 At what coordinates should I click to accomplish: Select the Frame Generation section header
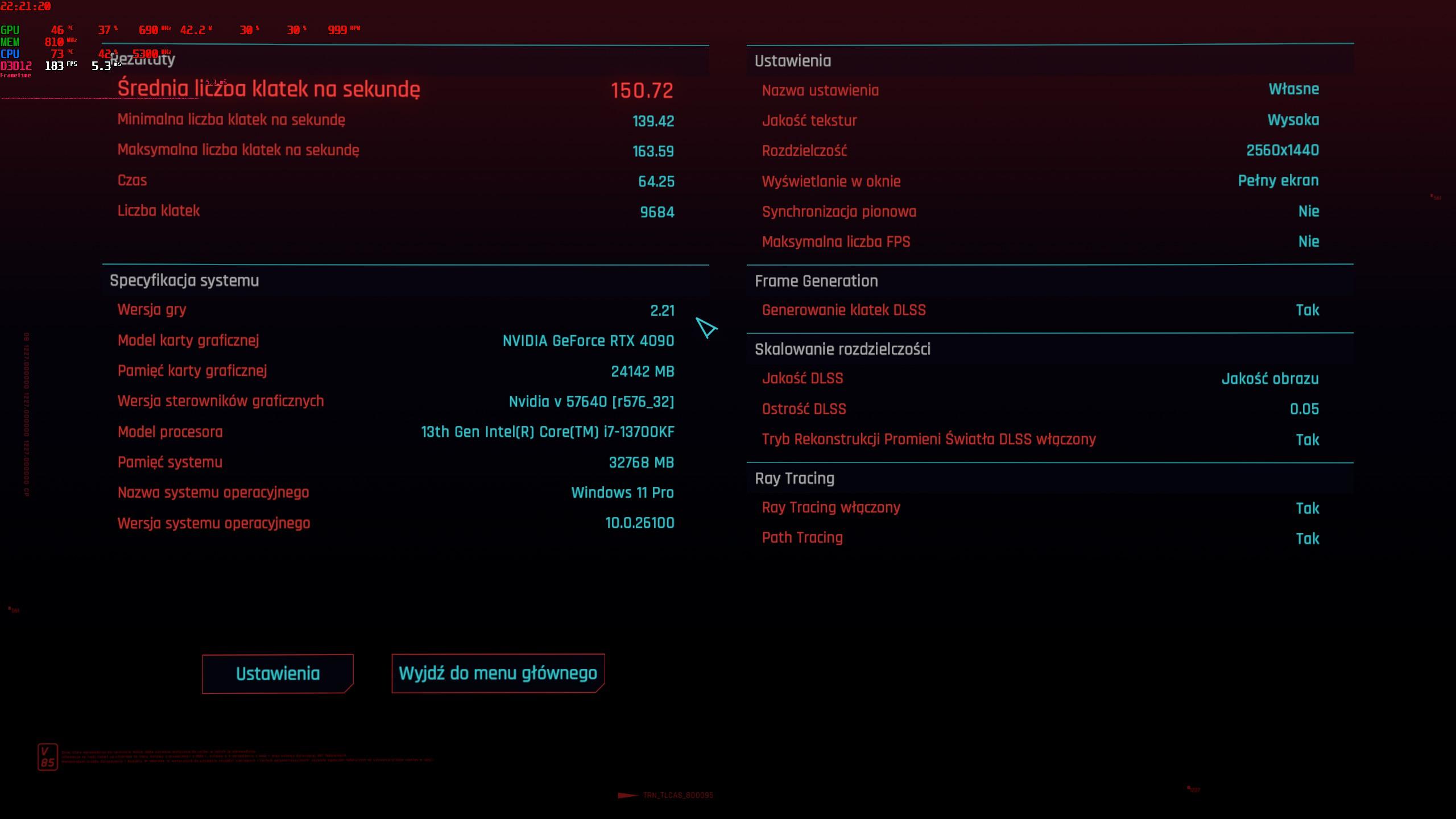(x=816, y=281)
